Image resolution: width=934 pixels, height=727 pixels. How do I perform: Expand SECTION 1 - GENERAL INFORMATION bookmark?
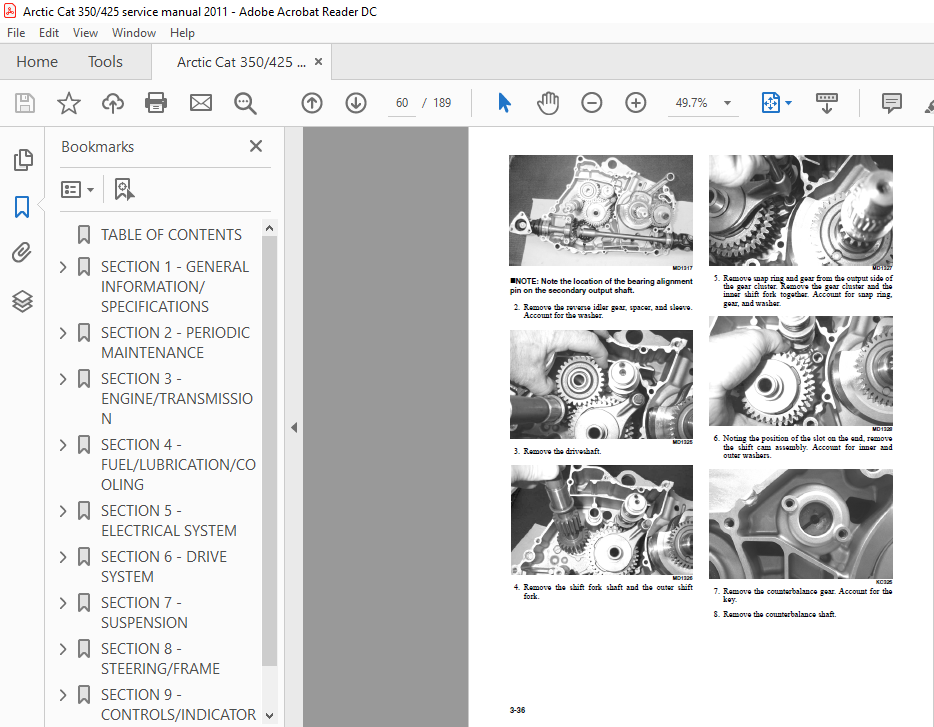63,267
